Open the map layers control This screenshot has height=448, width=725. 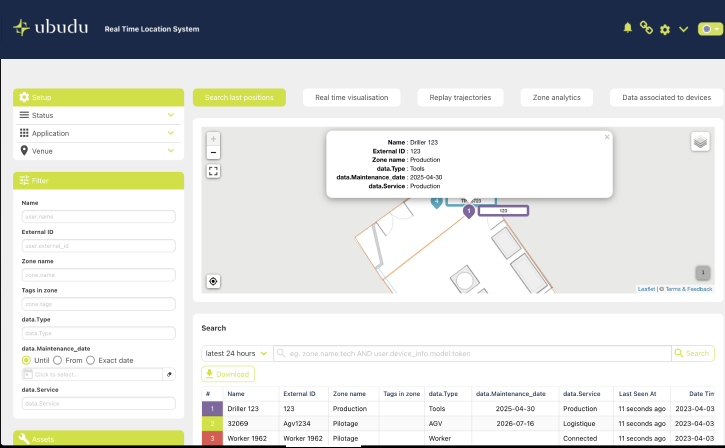coord(700,142)
